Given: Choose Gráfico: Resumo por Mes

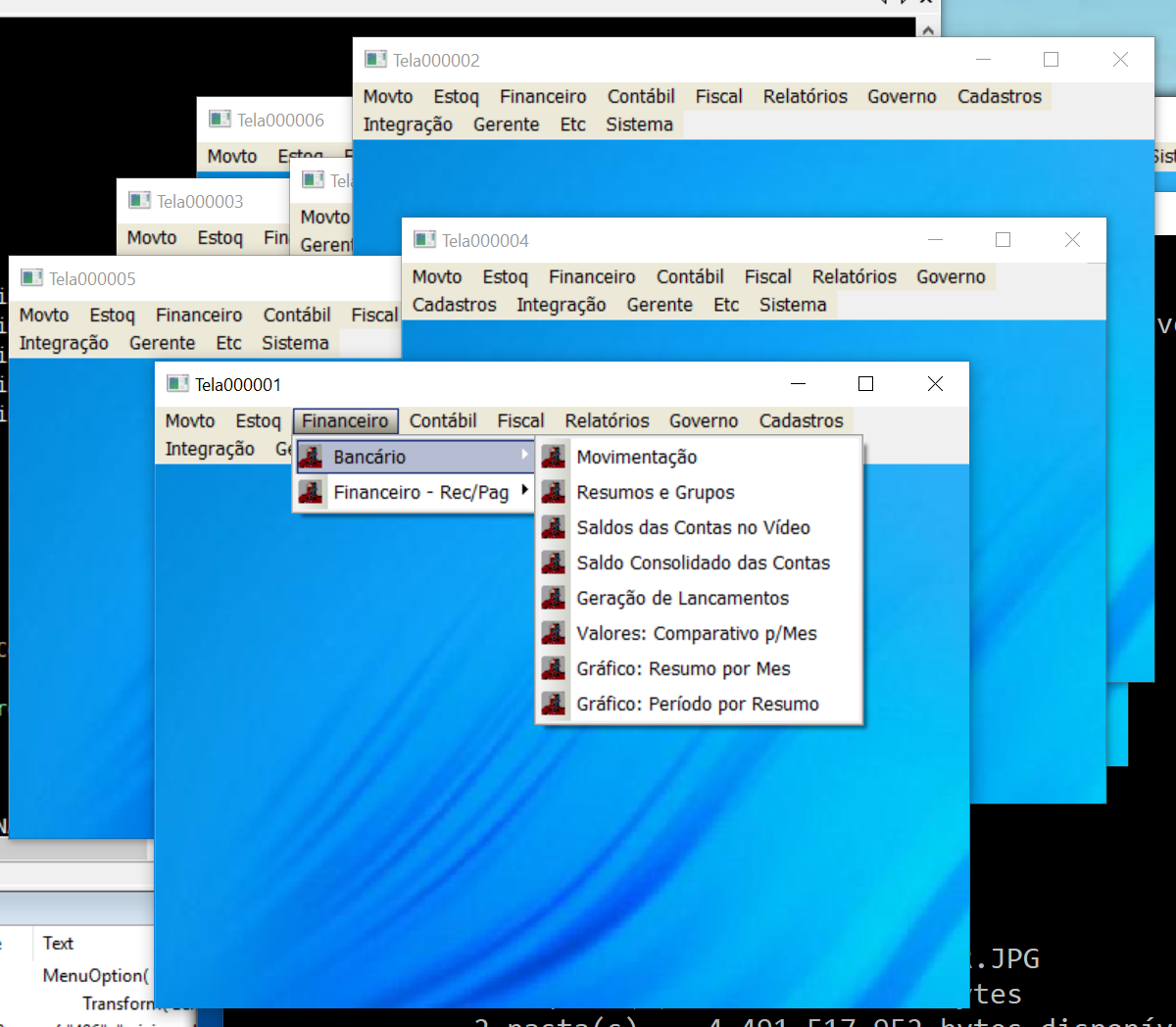Looking at the screenshot, I should (700, 668).
